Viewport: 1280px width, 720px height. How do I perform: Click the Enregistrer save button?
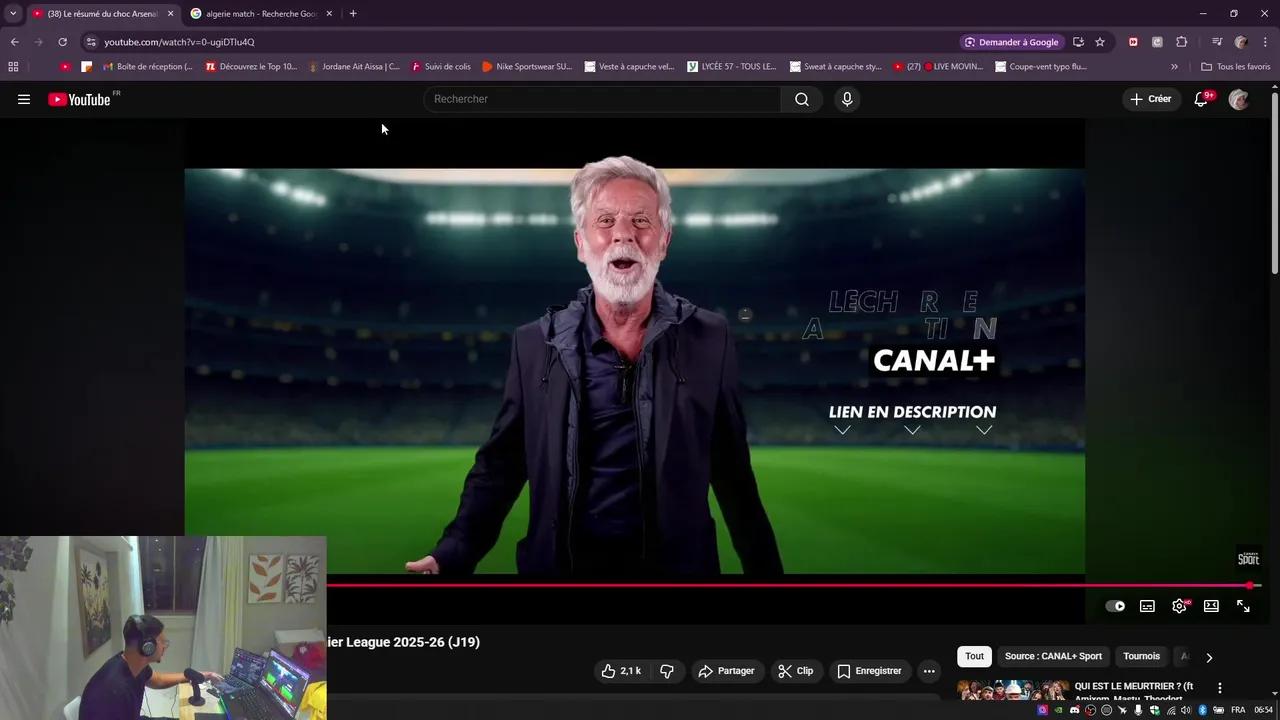point(869,671)
